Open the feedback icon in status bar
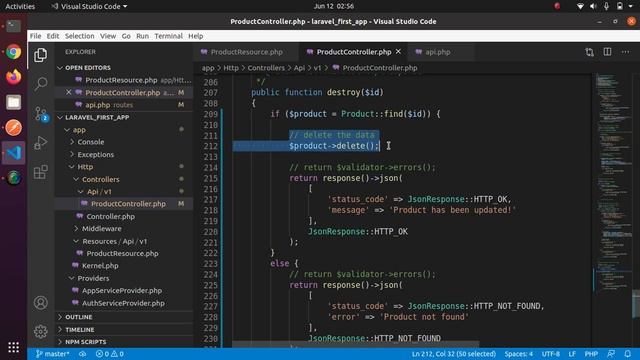The height and width of the screenshot is (360, 640). (611, 354)
